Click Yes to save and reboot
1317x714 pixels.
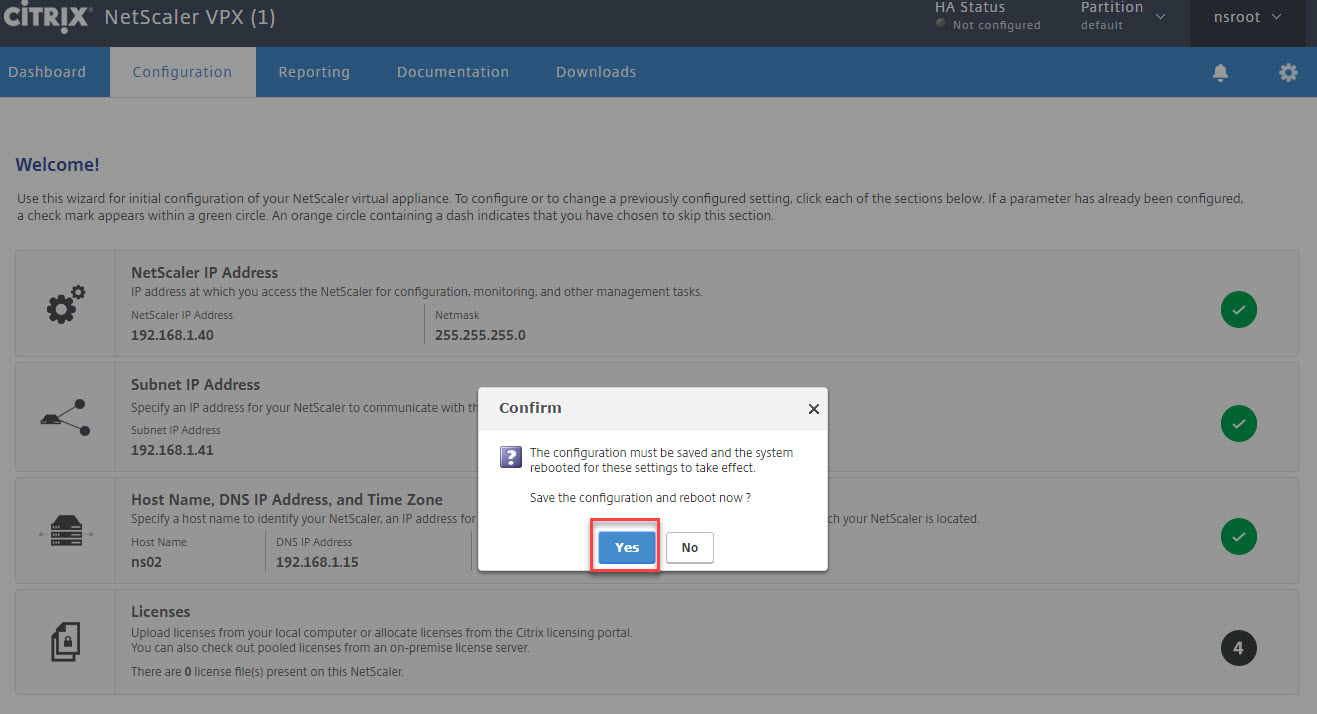[627, 547]
